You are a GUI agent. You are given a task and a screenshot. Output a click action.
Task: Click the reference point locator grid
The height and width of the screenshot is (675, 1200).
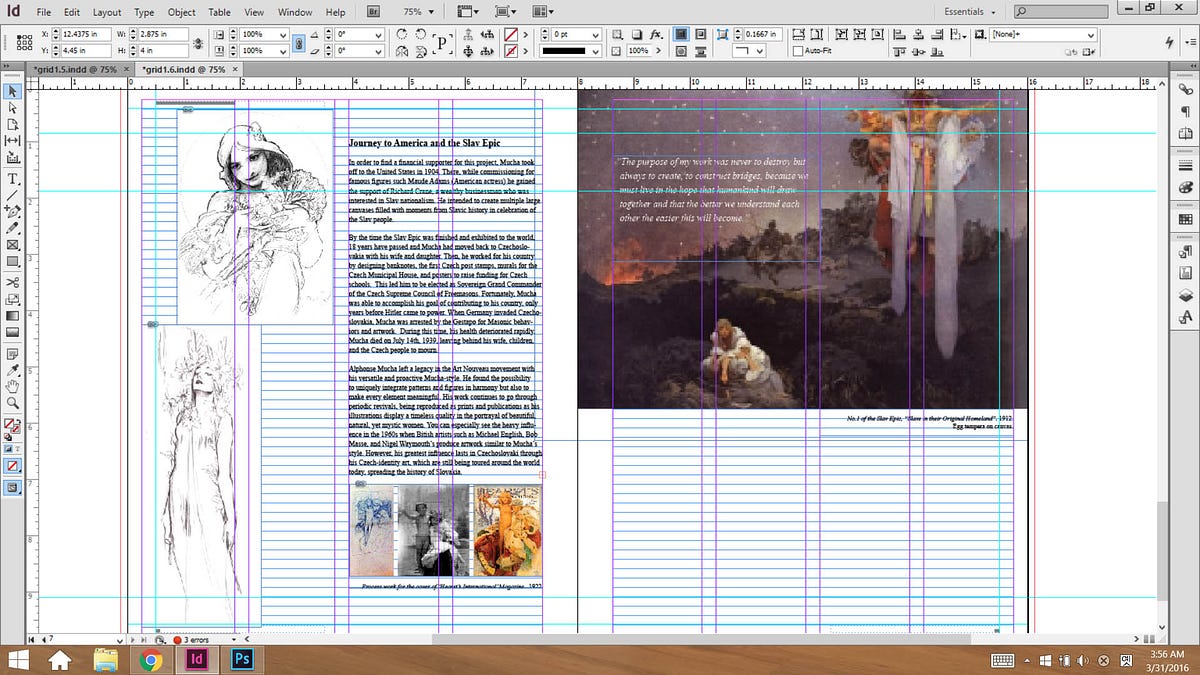pyautogui.click(x=23, y=41)
